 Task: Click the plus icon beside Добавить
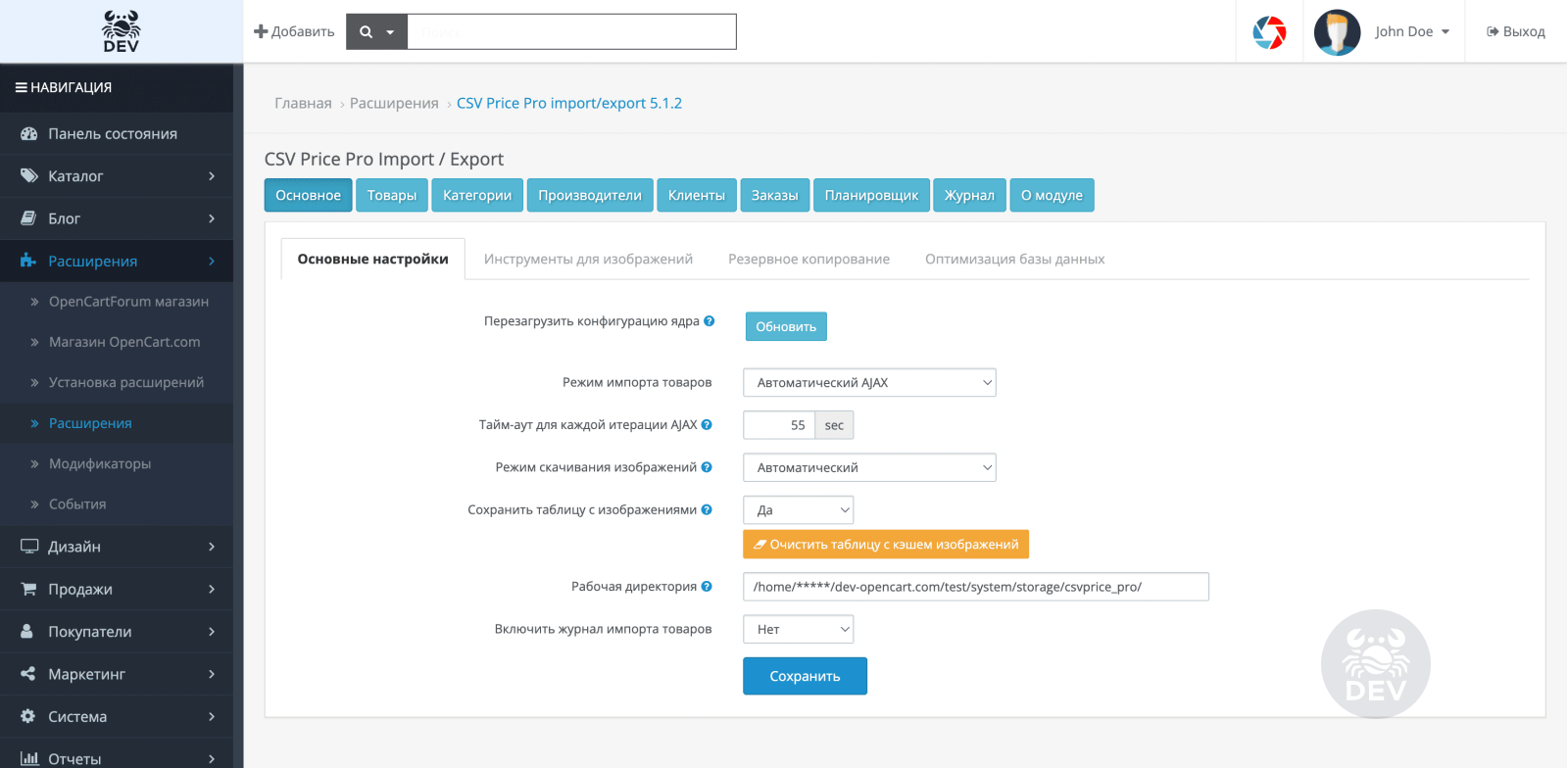click(261, 31)
